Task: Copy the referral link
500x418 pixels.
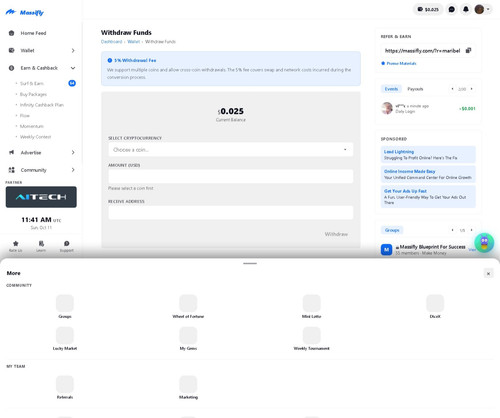Action: 468,50
